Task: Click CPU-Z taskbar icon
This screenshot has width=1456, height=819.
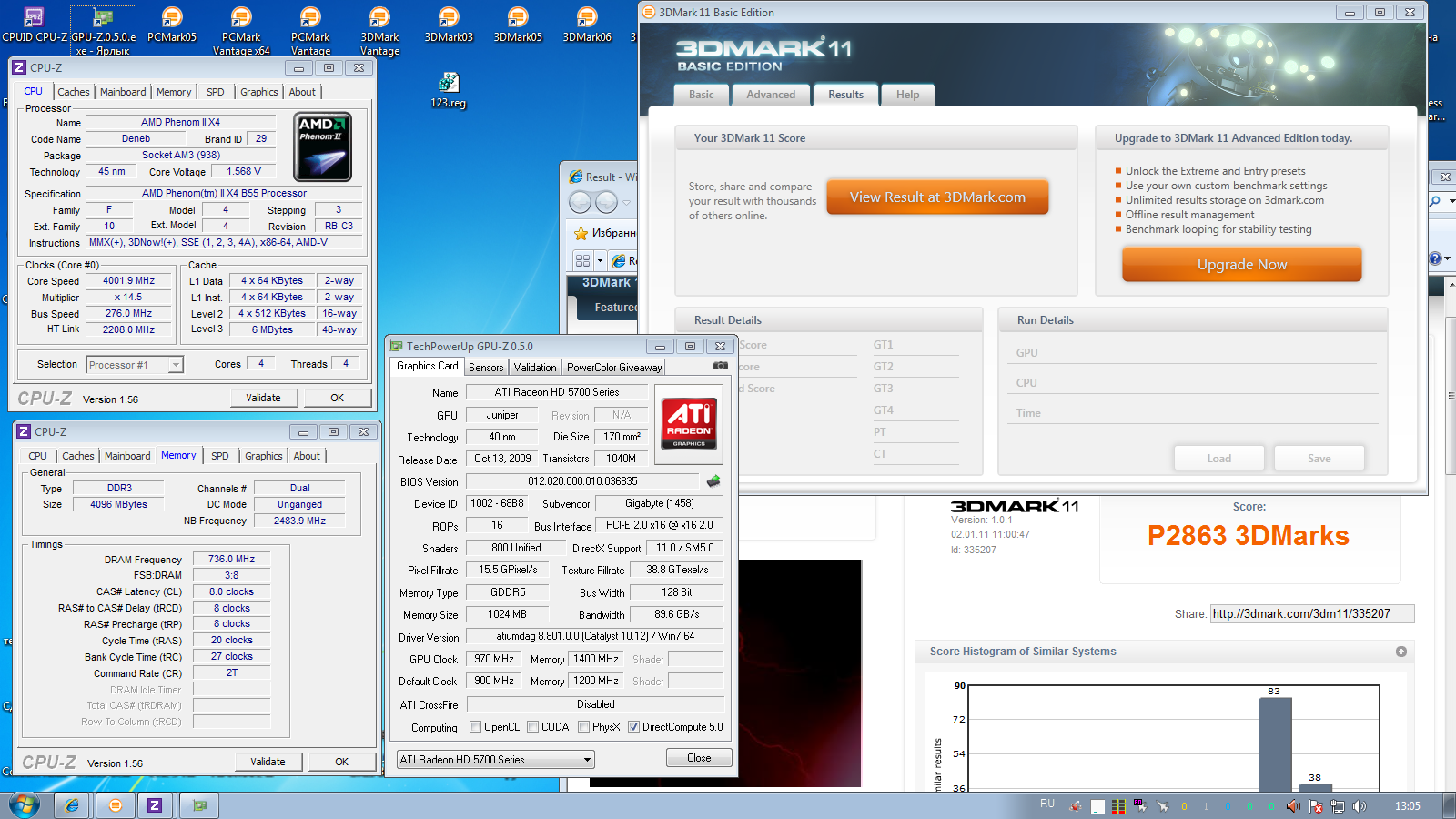Action: 155,805
